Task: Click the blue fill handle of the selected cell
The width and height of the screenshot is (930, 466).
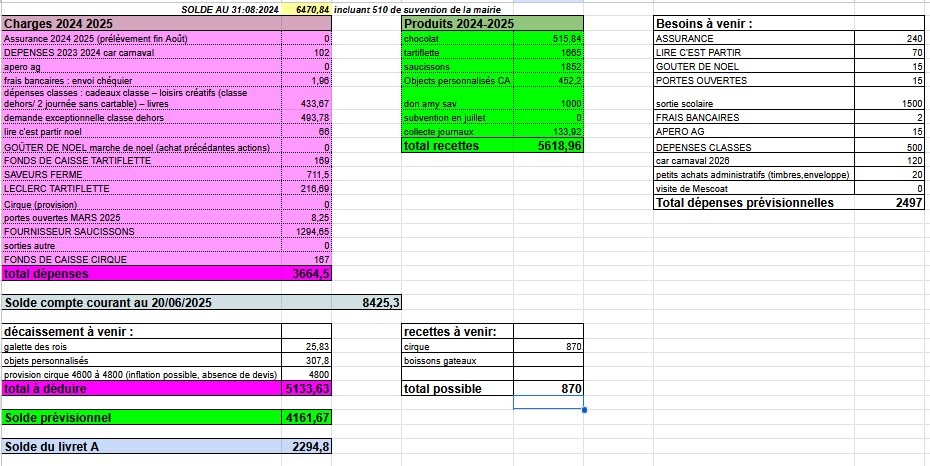Action: pos(583,409)
